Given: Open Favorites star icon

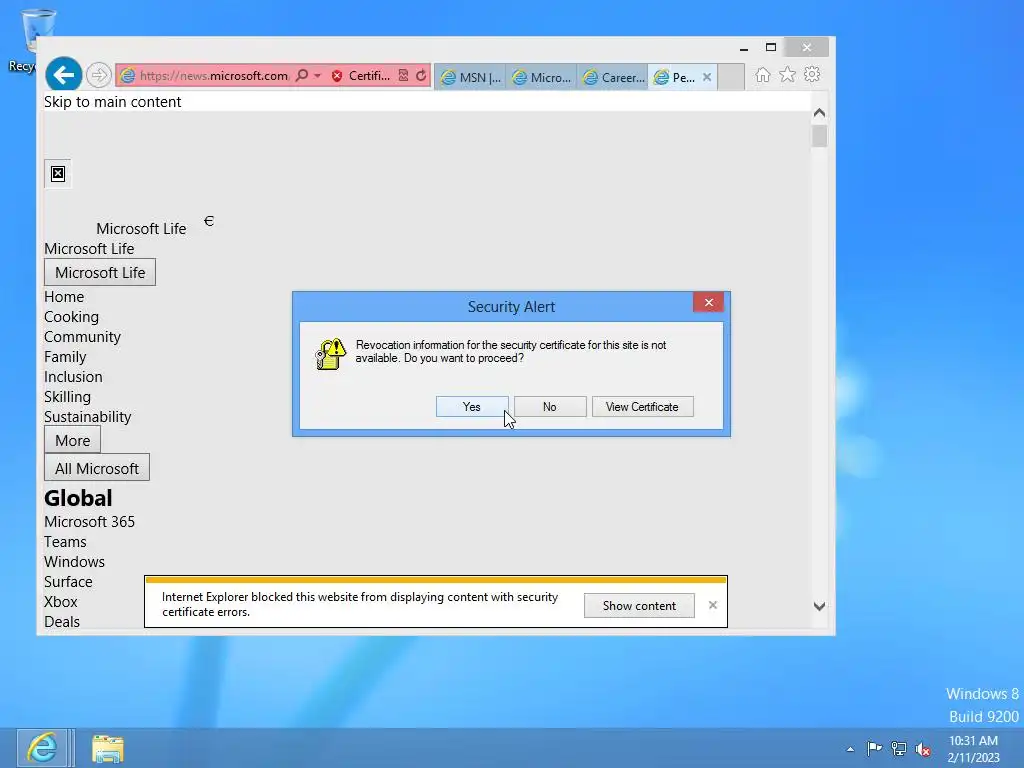Looking at the screenshot, I should pos(788,74).
